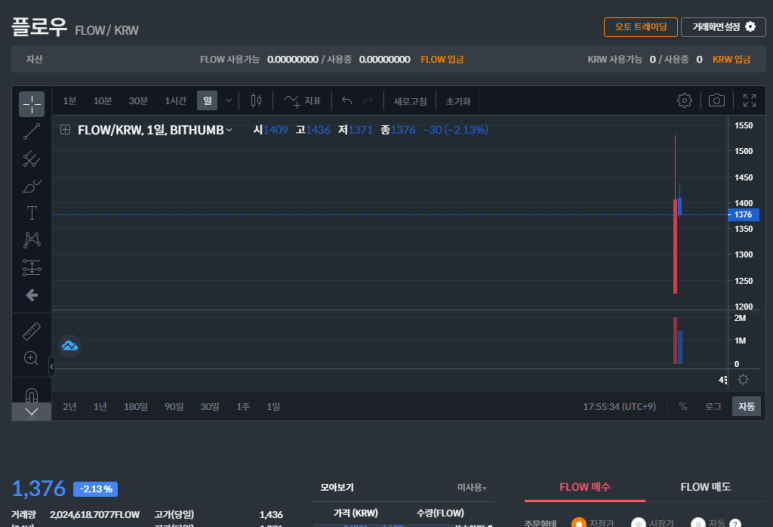Select the long position measure tool

[32, 267]
